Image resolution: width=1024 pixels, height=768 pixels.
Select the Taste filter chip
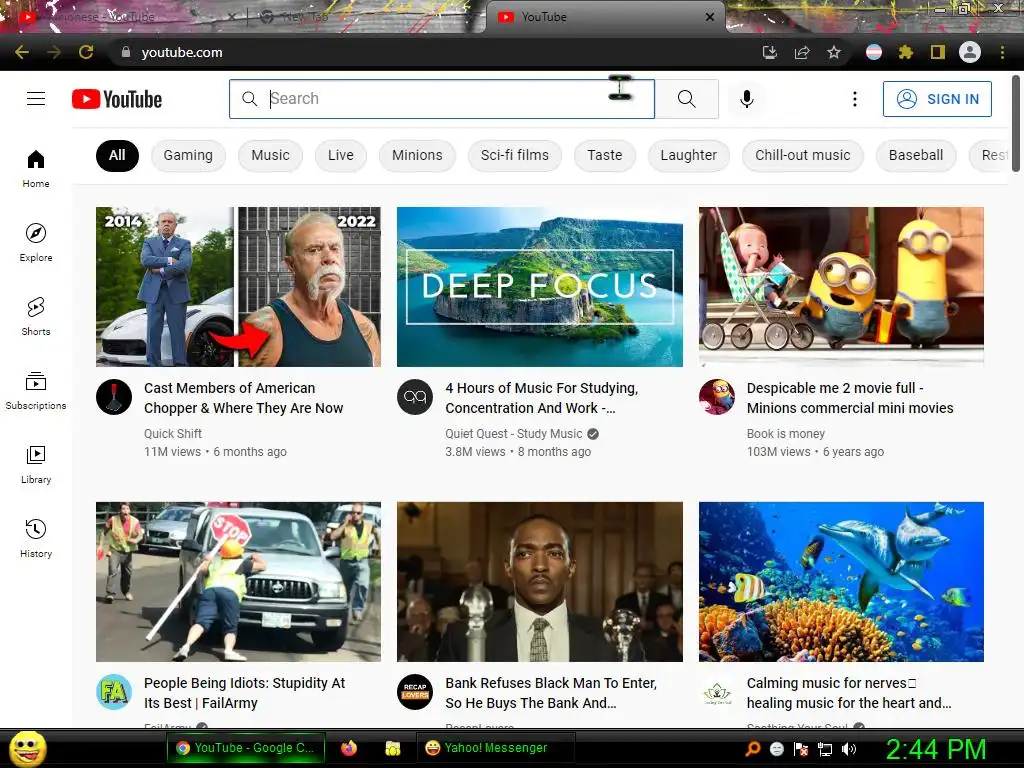coord(605,155)
